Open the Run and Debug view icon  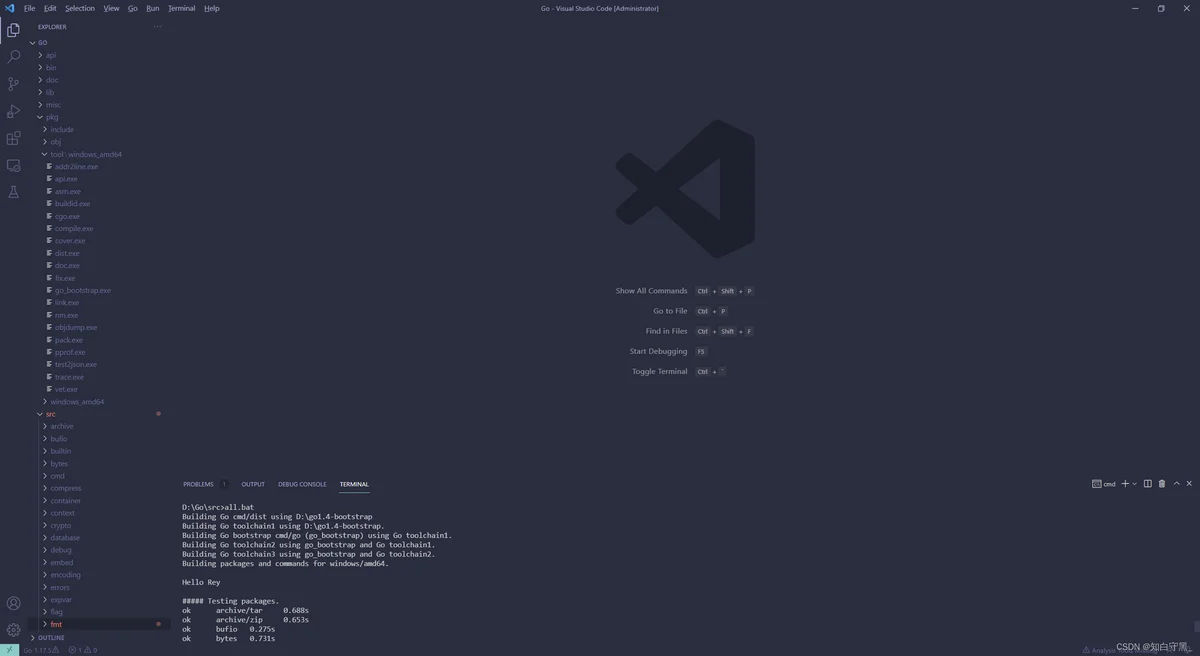(x=13, y=111)
